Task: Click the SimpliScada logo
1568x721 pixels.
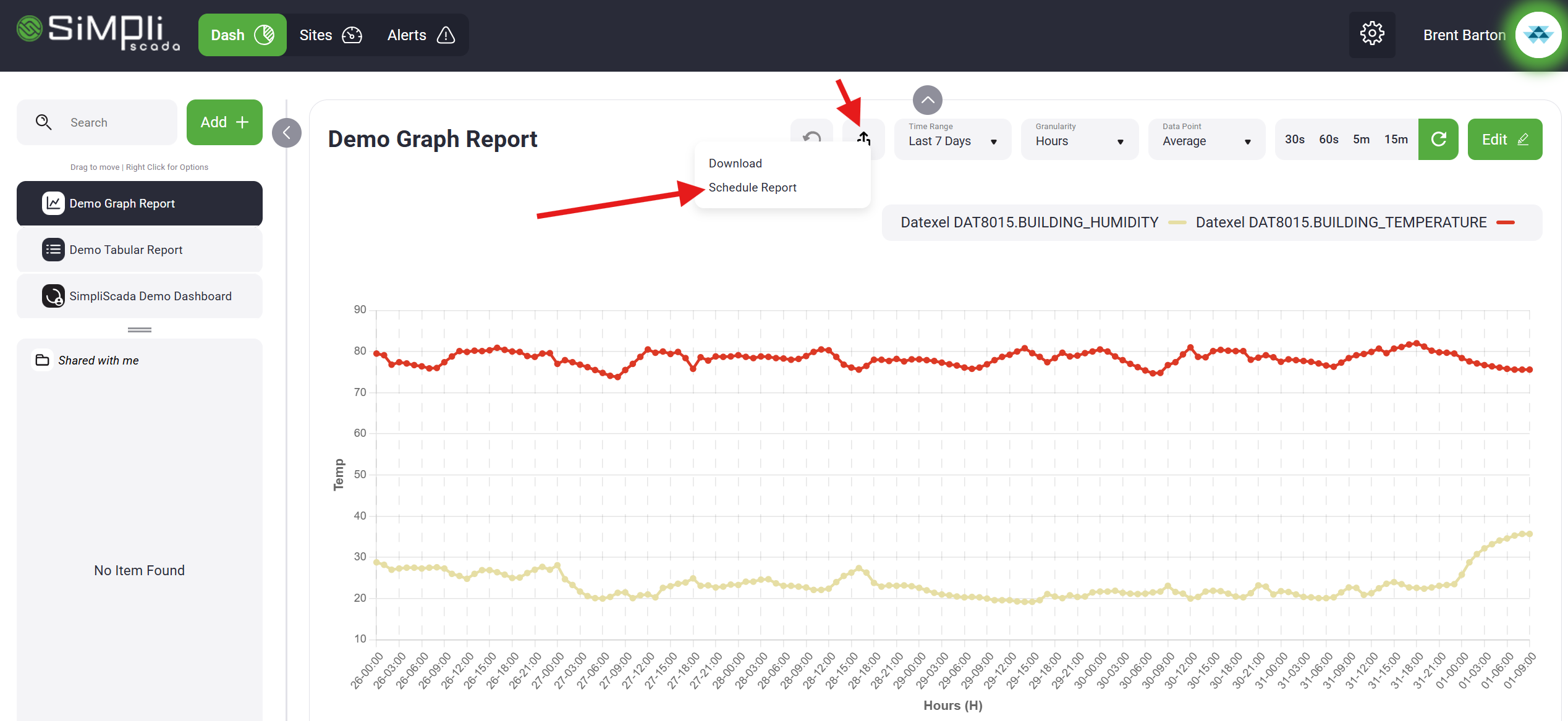Action: click(99, 32)
